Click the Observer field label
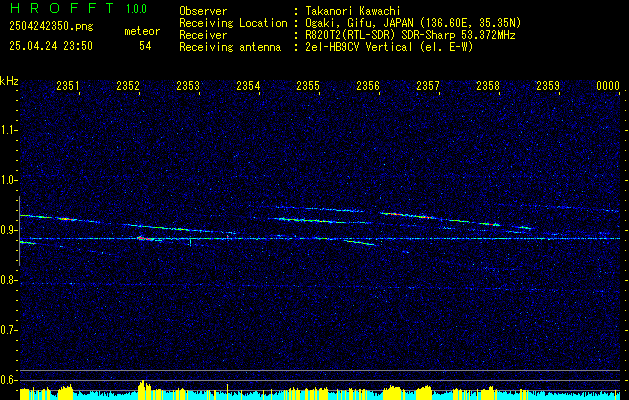Image resolution: width=629 pixels, height=400 pixels. click(x=203, y=11)
